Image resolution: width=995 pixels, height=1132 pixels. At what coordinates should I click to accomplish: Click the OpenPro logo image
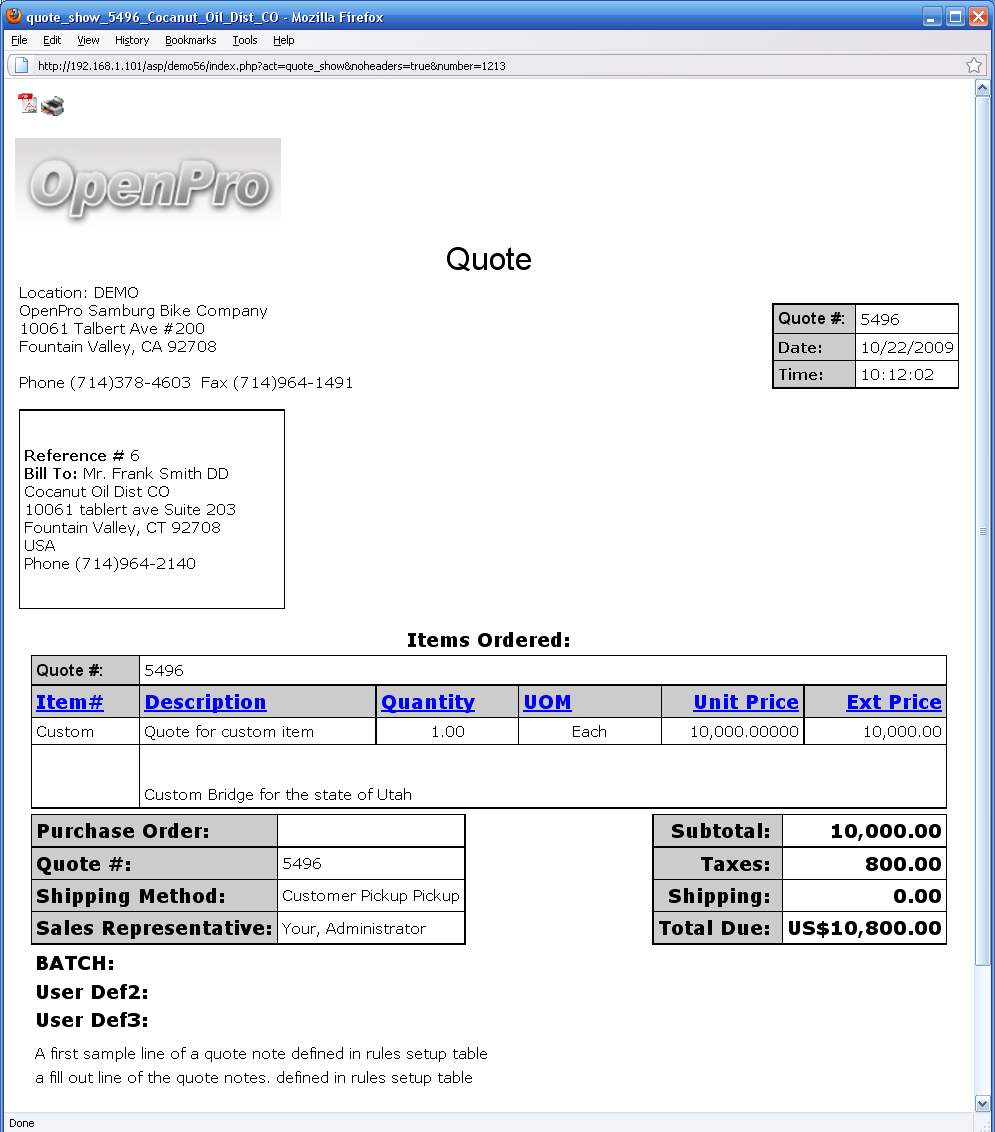[148, 181]
